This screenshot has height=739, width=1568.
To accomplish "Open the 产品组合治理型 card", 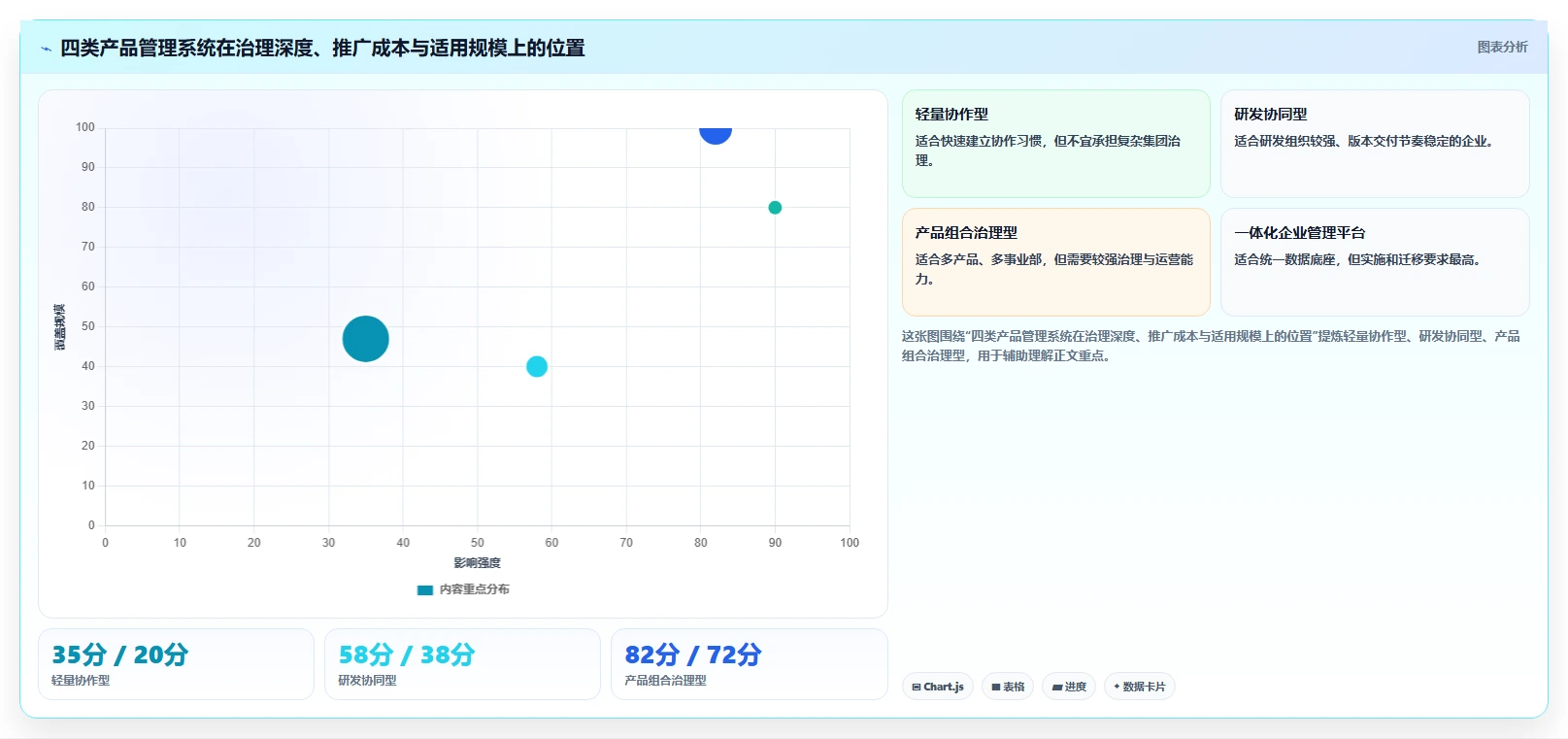I will click(x=1056, y=262).
